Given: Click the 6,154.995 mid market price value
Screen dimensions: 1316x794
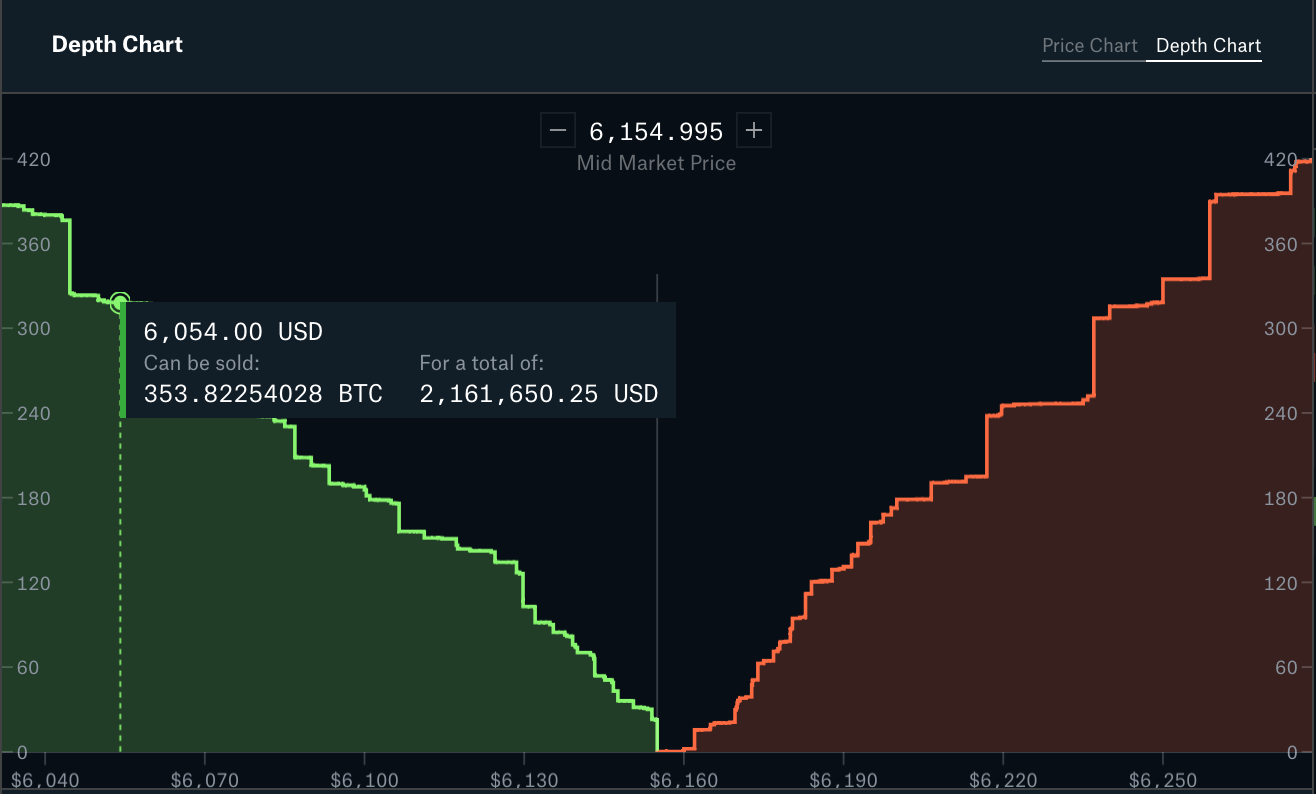Looking at the screenshot, I should click(x=656, y=131).
